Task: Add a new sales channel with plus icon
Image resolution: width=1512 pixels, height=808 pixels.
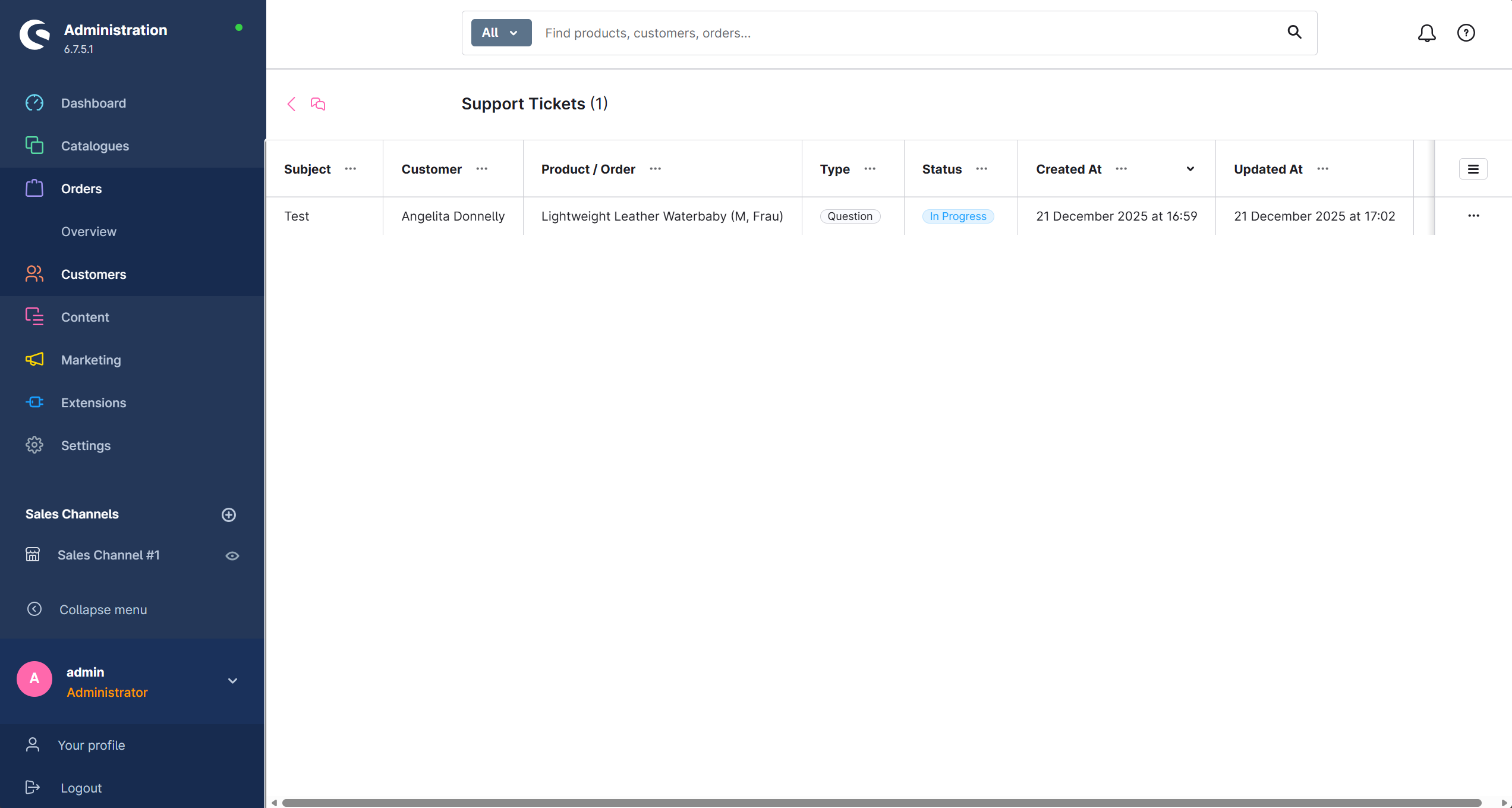Action: tap(229, 515)
